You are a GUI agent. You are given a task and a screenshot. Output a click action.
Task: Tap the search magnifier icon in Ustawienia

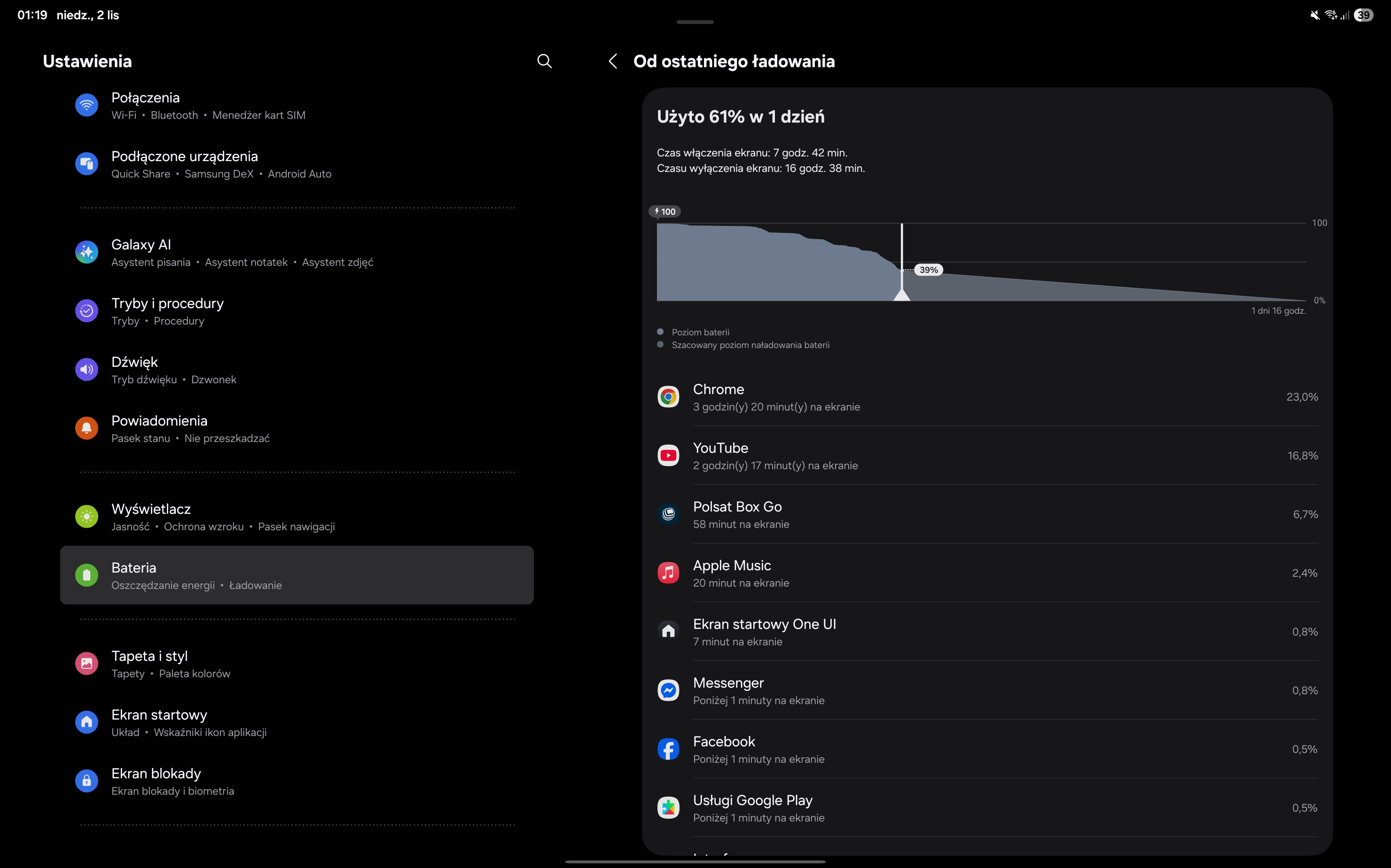544,62
